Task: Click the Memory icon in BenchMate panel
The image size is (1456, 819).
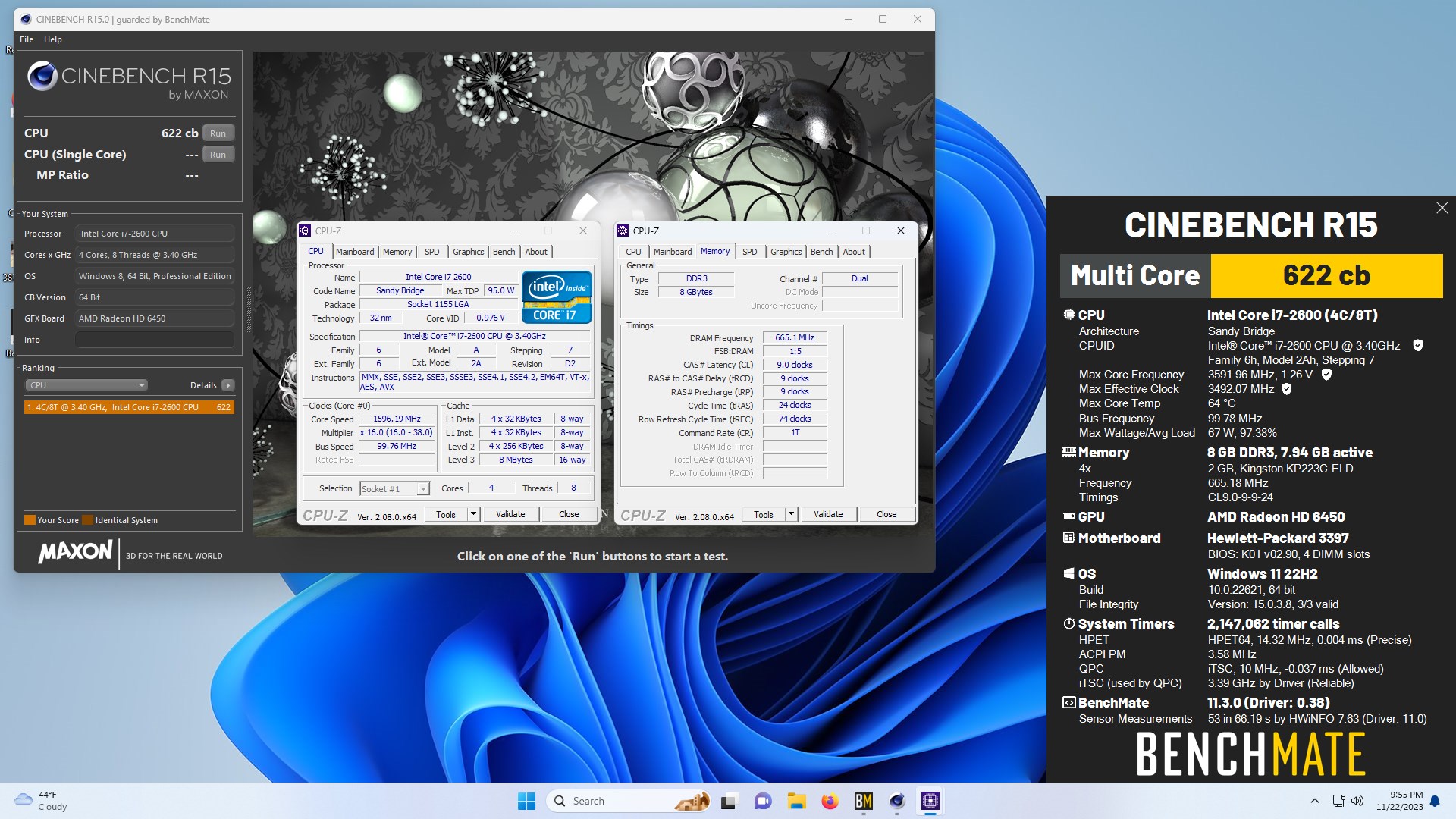Action: (x=1068, y=452)
